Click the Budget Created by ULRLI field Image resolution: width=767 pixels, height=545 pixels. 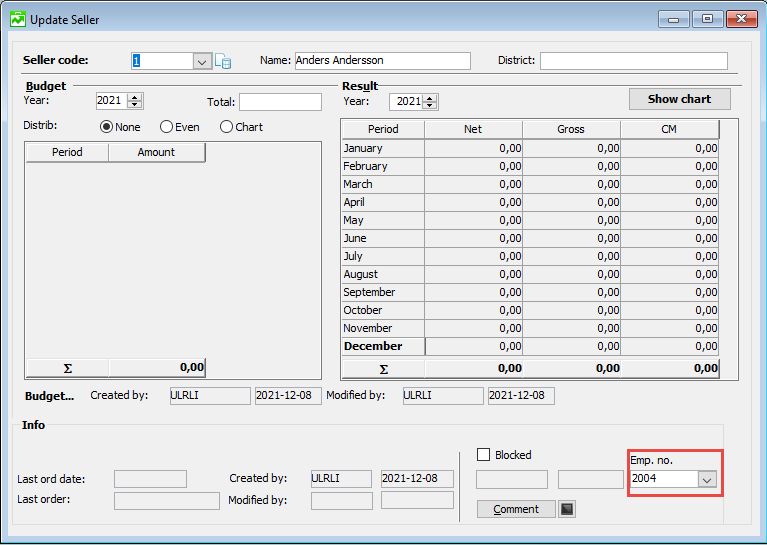pos(210,396)
